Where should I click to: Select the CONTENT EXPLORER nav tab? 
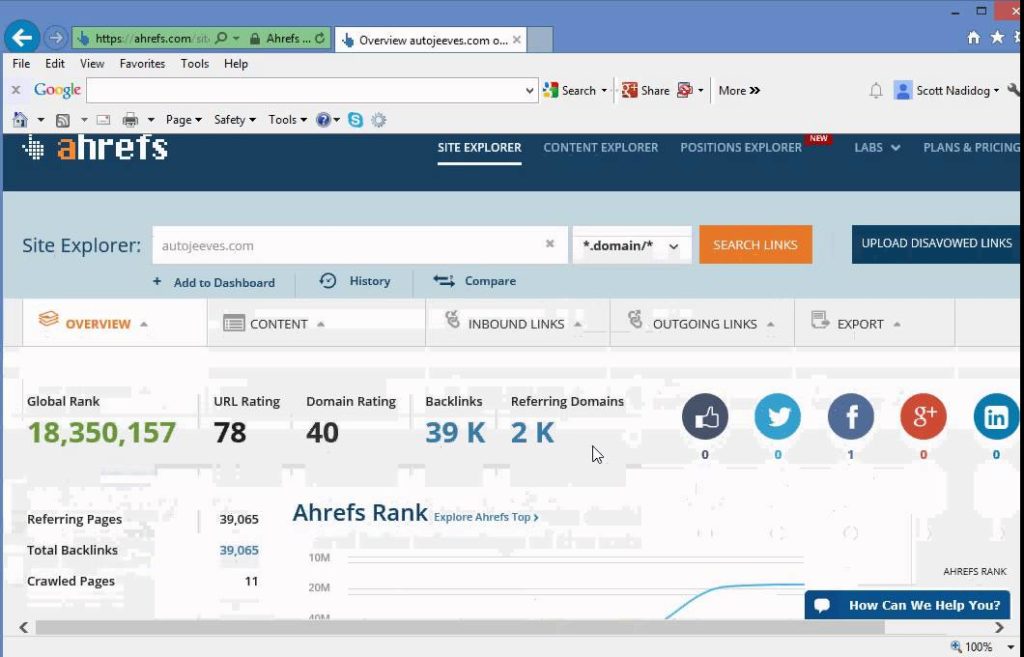point(601,148)
